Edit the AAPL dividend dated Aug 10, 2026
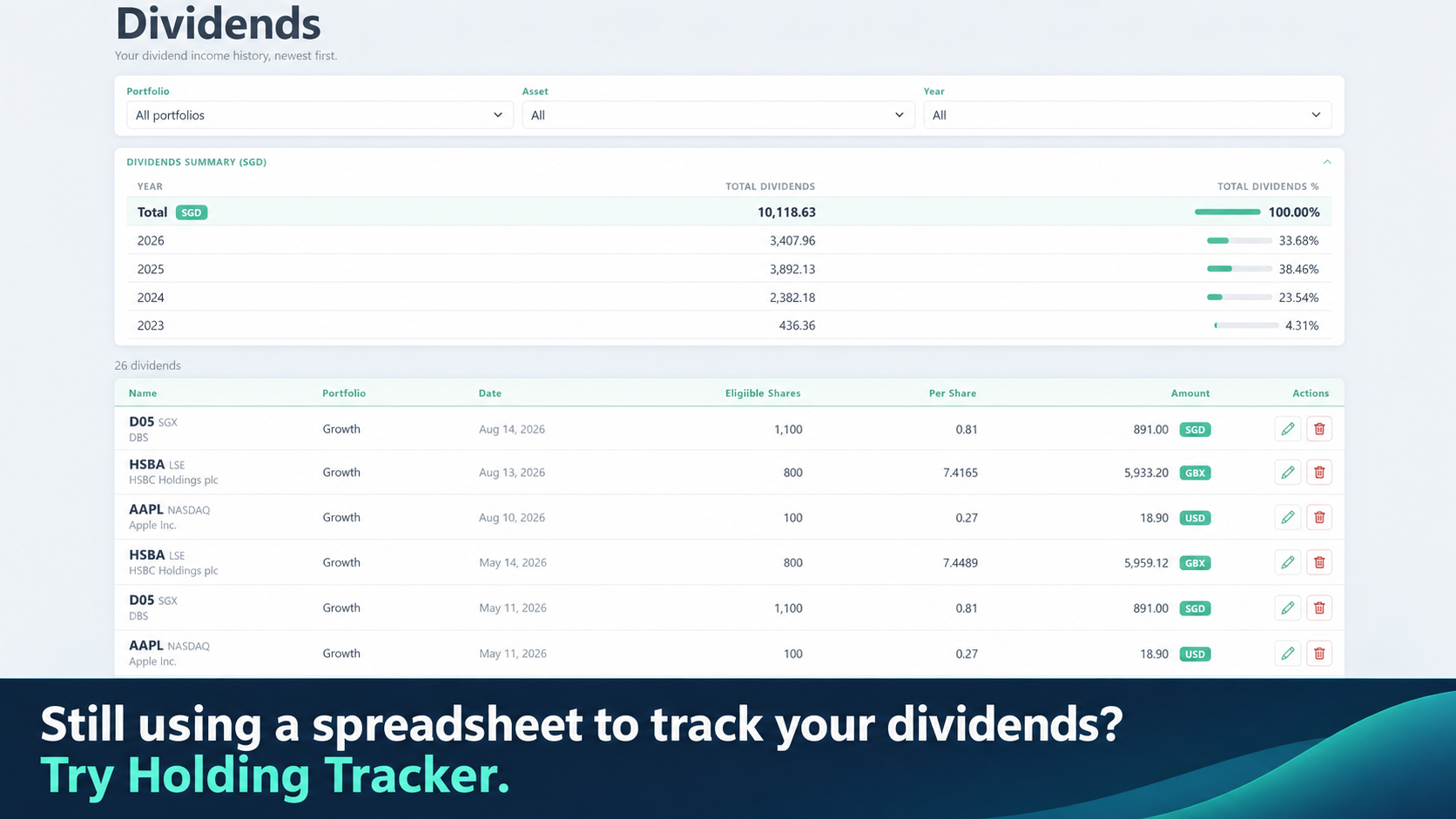 [x=1287, y=518]
